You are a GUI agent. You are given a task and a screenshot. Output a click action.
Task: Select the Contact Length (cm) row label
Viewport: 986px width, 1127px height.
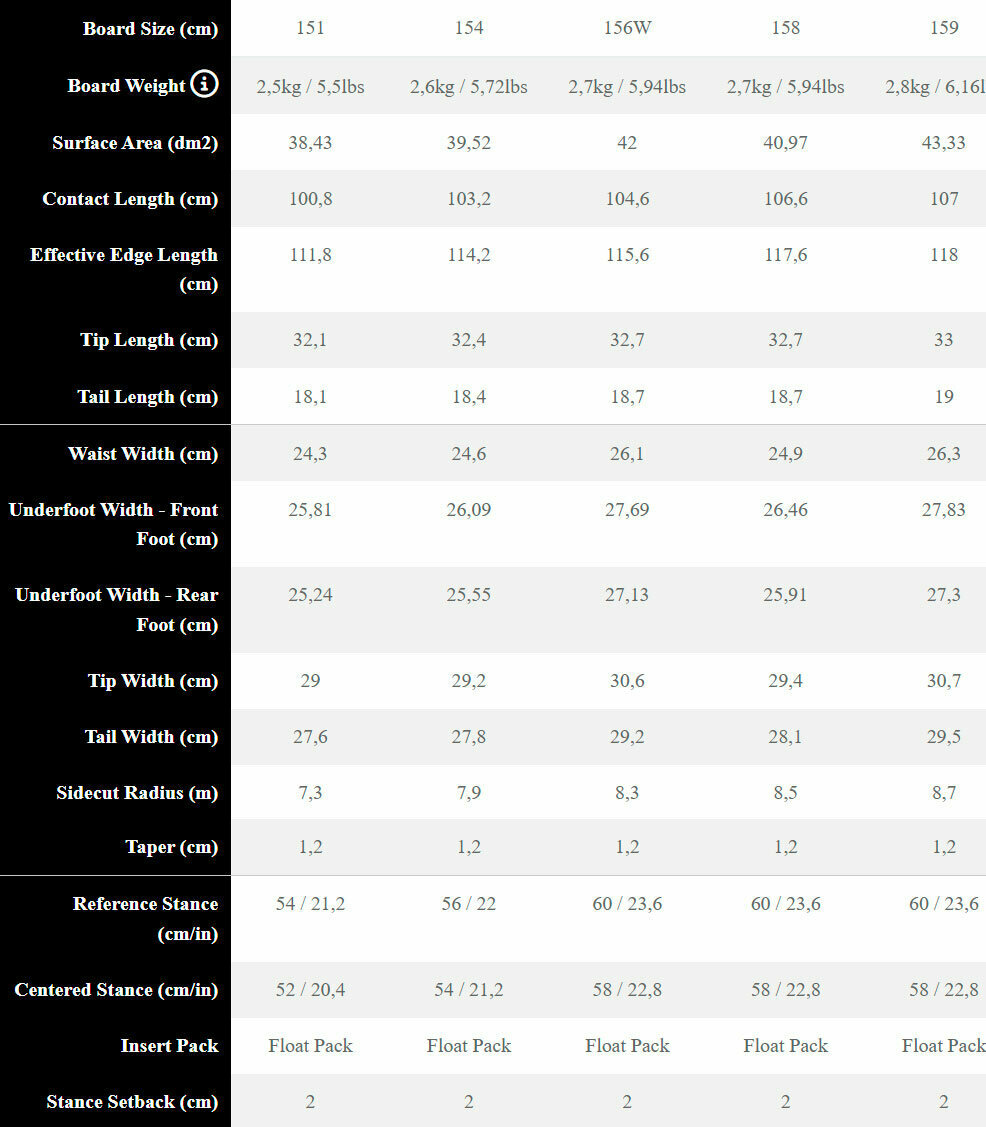pyautogui.click(x=130, y=199)
